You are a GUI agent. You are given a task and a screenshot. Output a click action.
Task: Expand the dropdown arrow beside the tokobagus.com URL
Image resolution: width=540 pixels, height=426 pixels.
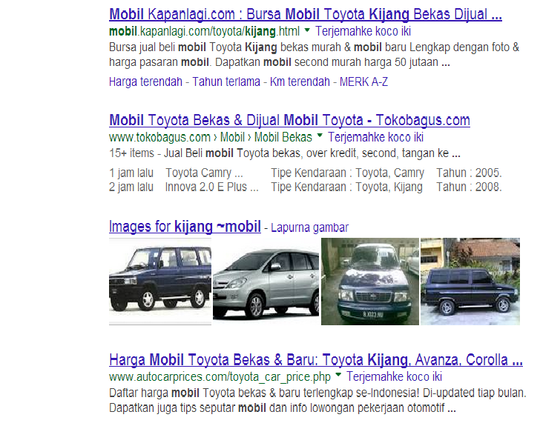click(320, 136)
